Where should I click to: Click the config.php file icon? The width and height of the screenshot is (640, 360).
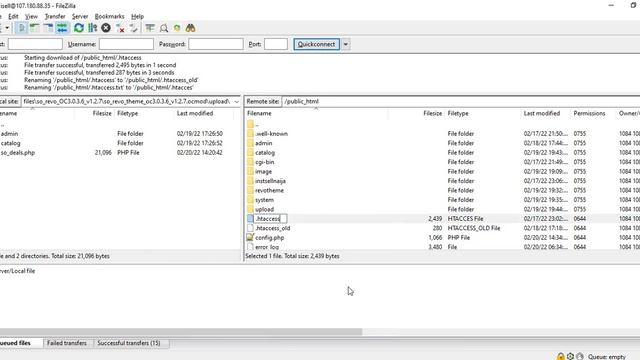pyautogui.click(x=250, y=237)
